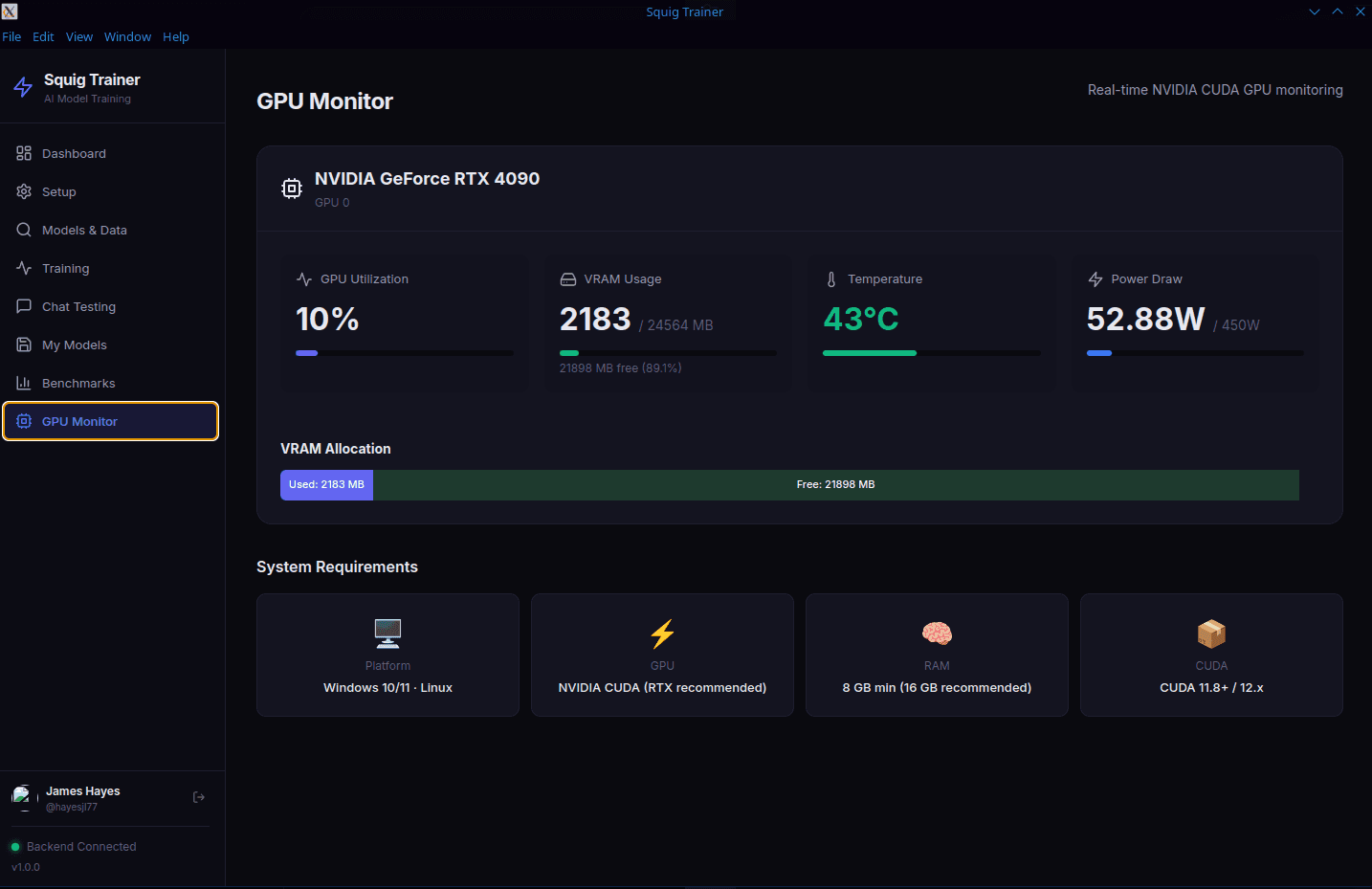This screenshot has height=889, width=1372.
Task: Click the Dashboard grid icon in sidebar
Action: pyautogui.click(x=24, y=153)
